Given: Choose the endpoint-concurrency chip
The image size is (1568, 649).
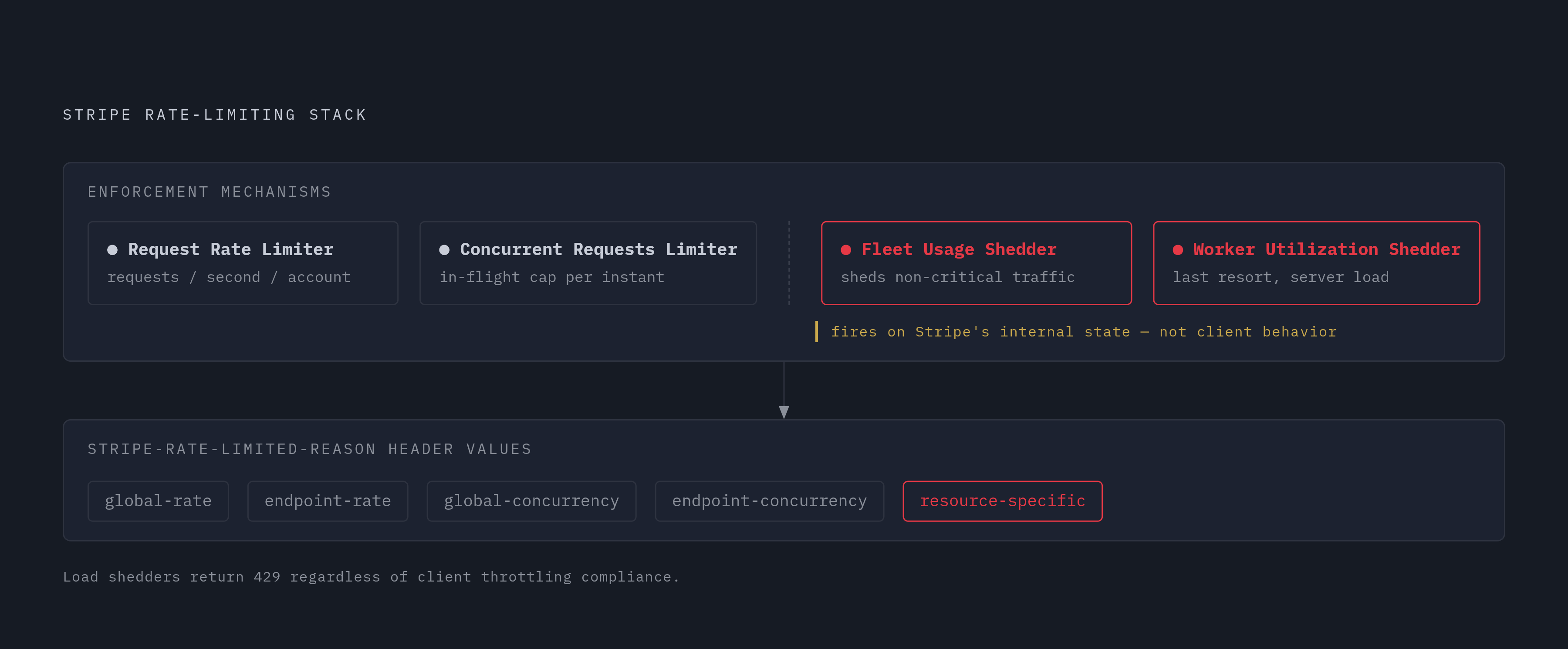Looking at the screenshot, I should (769, 501).
